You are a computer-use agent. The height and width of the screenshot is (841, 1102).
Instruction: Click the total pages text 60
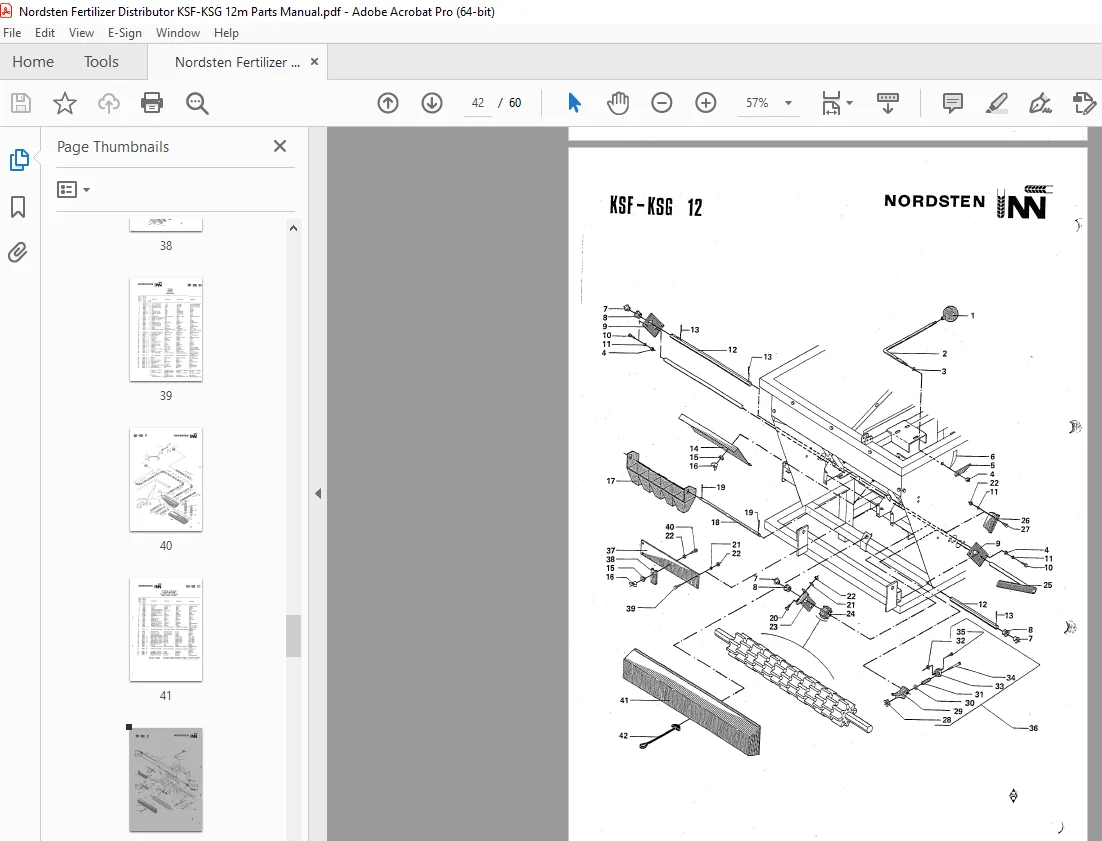[x=515, y=103]
